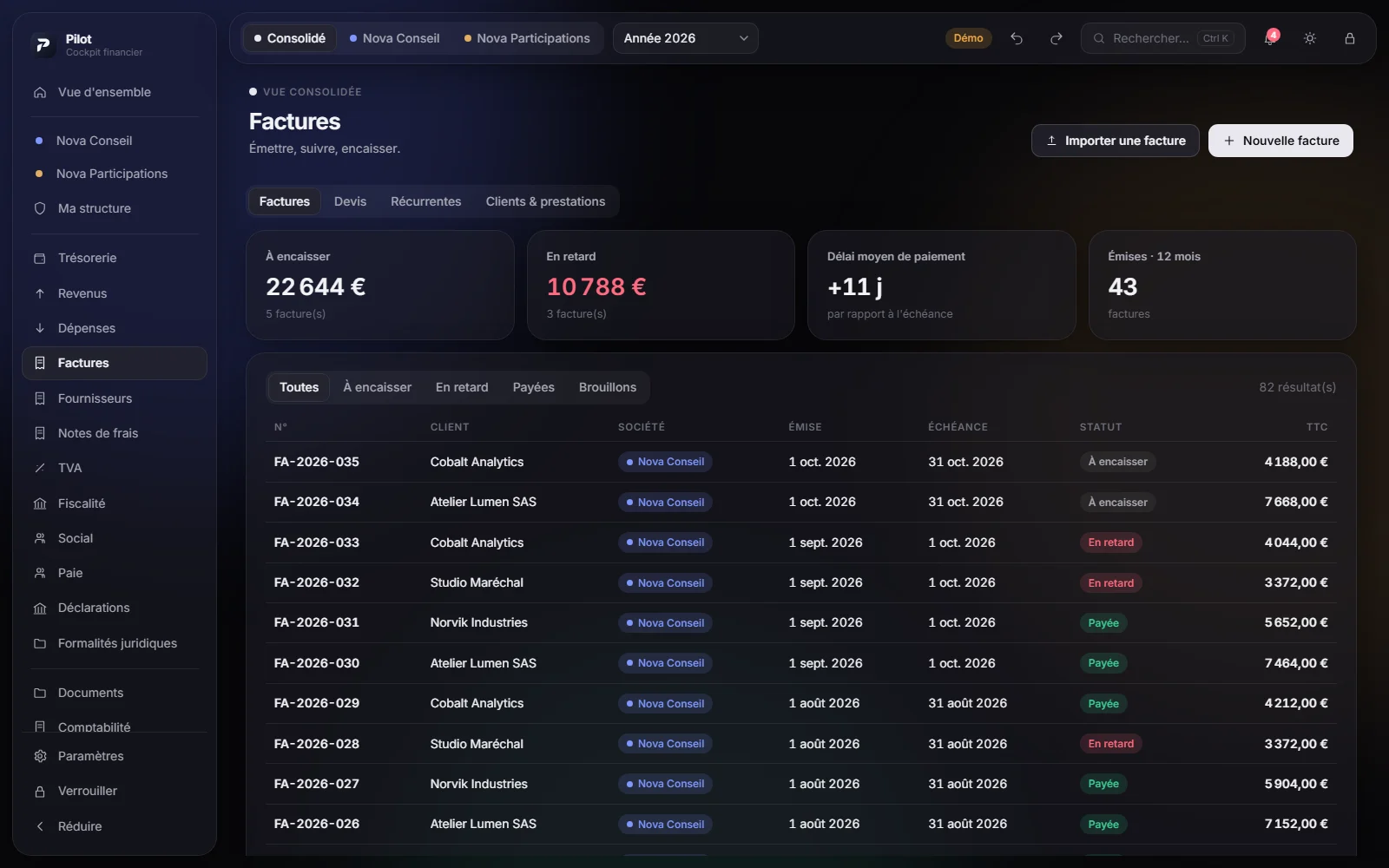This screenshot has width=1389, height=868.
Task: Click En retard status of FA-2026-033
Action: (1110, 542)
